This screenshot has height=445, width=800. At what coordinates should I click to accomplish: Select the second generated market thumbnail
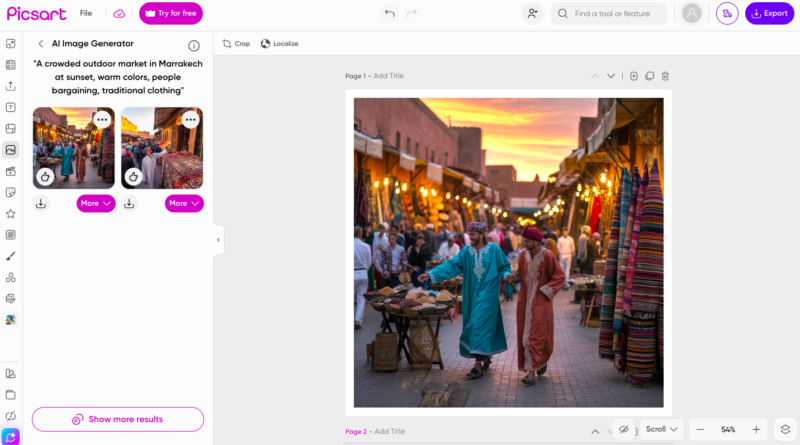162,147
